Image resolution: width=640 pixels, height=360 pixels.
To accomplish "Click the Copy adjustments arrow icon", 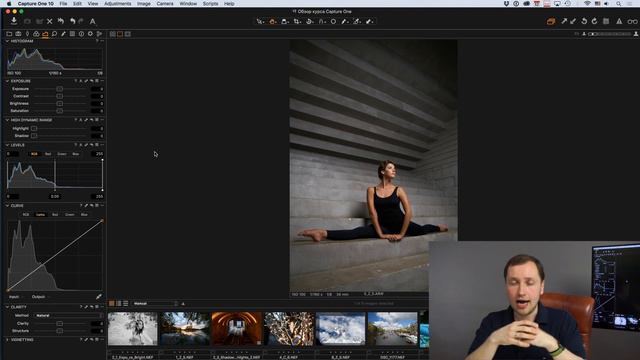I will click(564, 21).
